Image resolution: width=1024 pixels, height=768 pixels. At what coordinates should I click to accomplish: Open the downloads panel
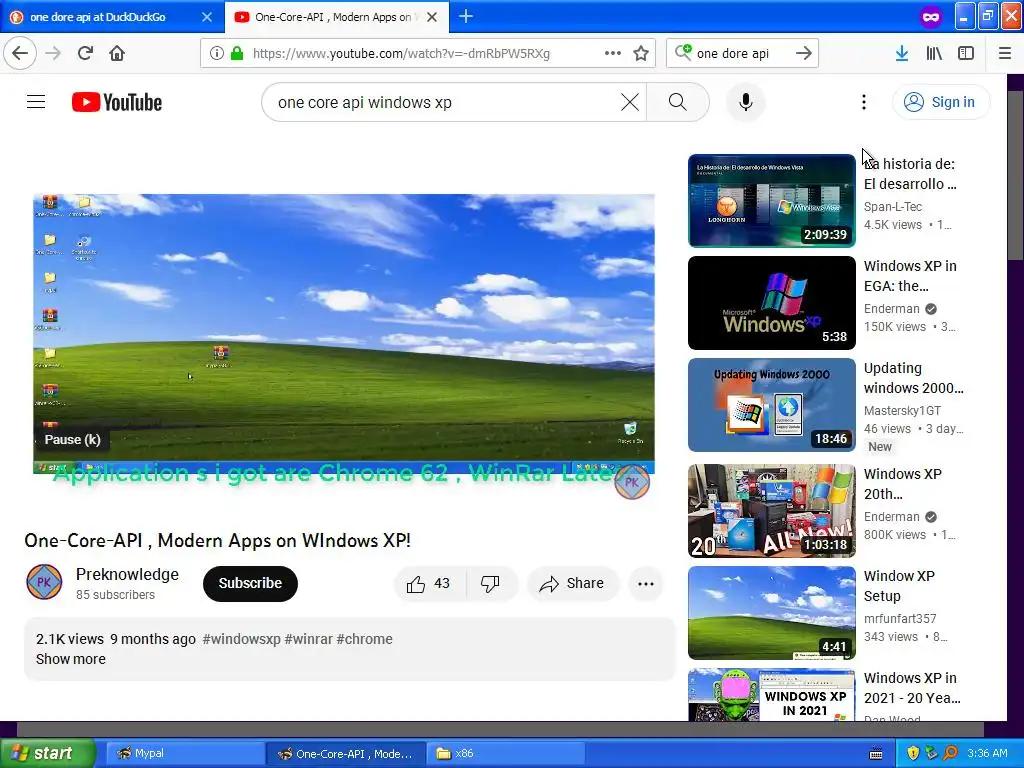902,54
